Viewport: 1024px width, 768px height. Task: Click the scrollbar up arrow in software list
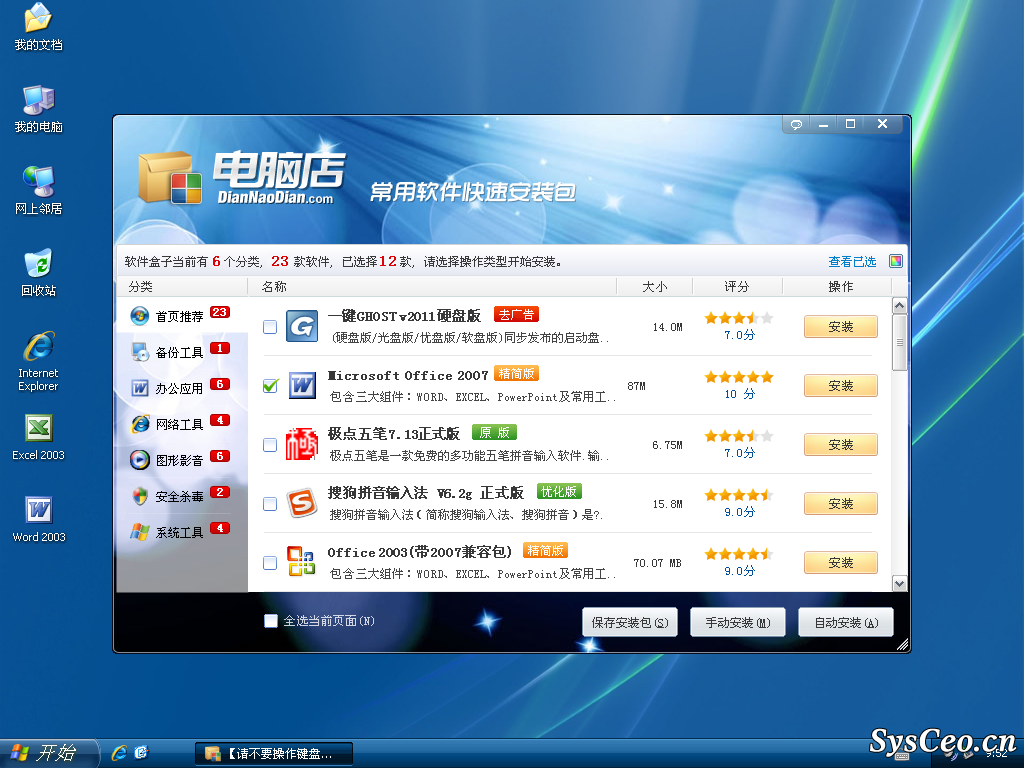899,305
